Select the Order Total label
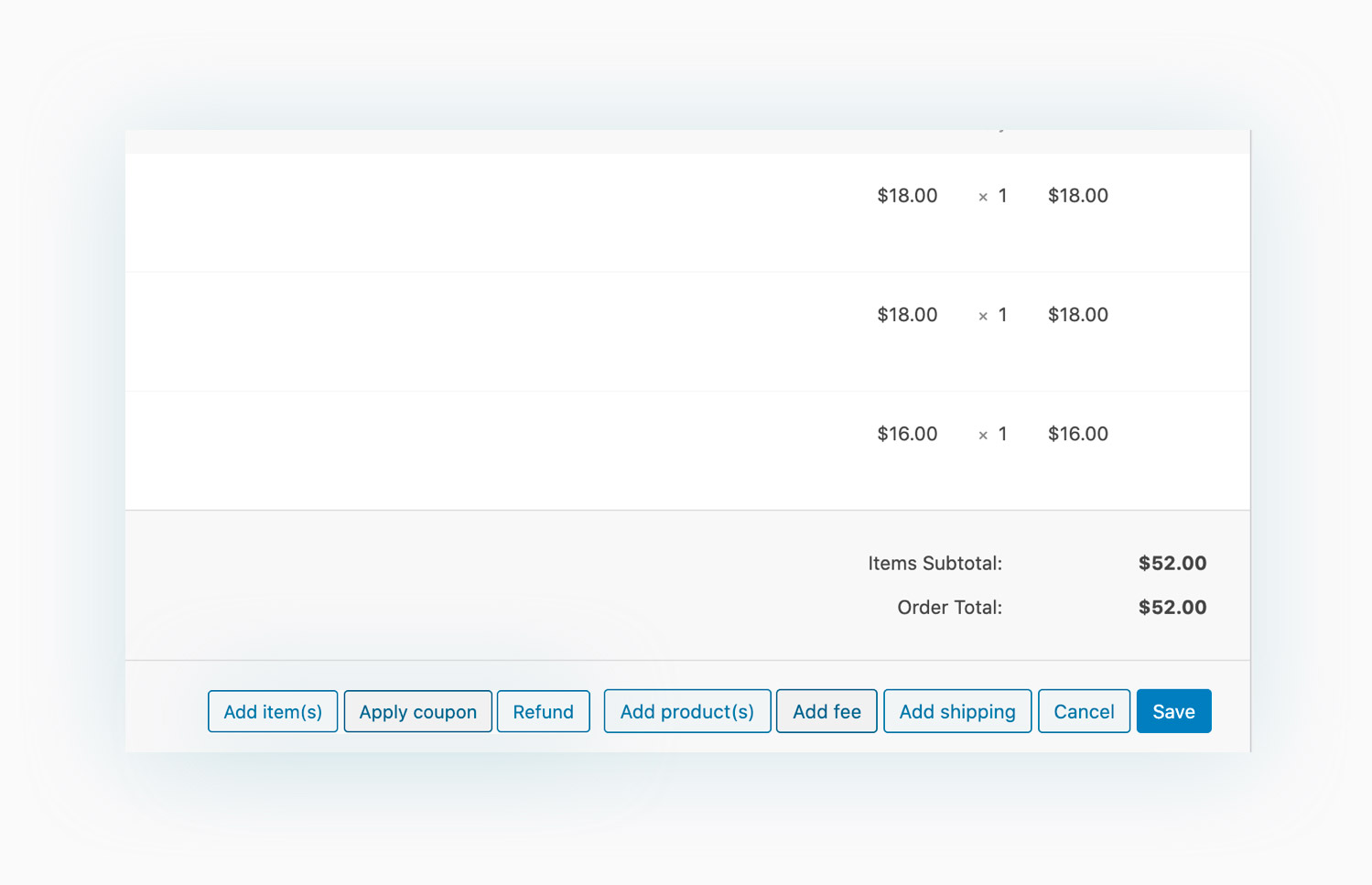The width and height of the screenshot is (1372, 885). [x=949, y=608]
